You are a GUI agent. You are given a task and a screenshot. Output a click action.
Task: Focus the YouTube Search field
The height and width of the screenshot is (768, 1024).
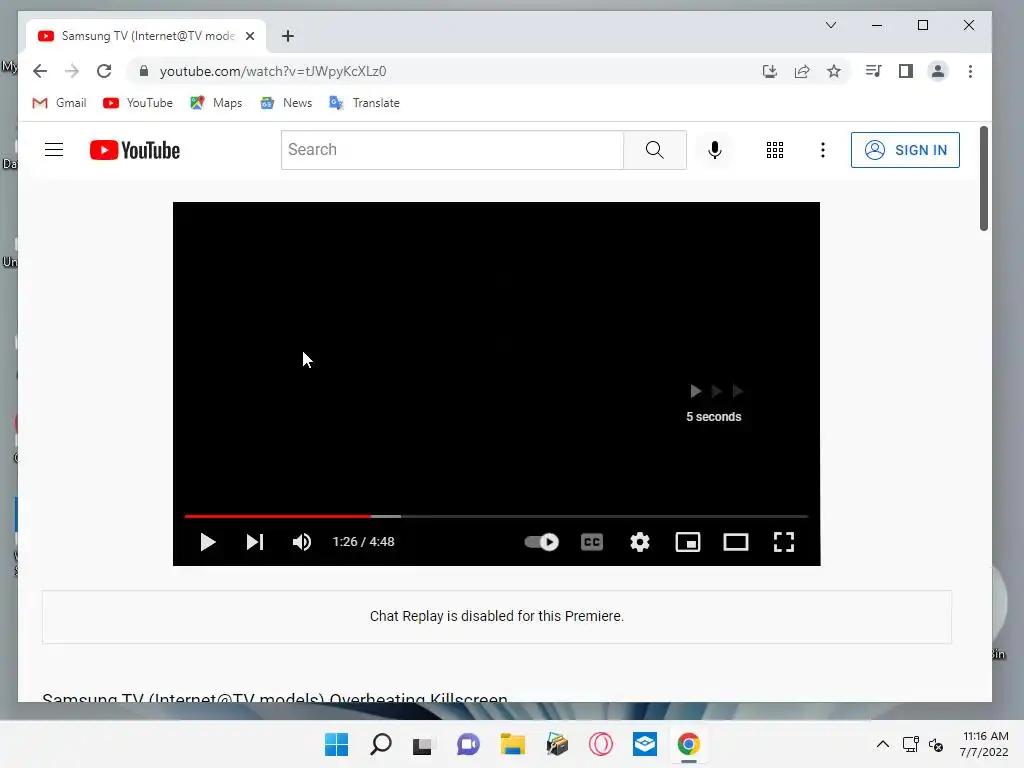[452, 150]
